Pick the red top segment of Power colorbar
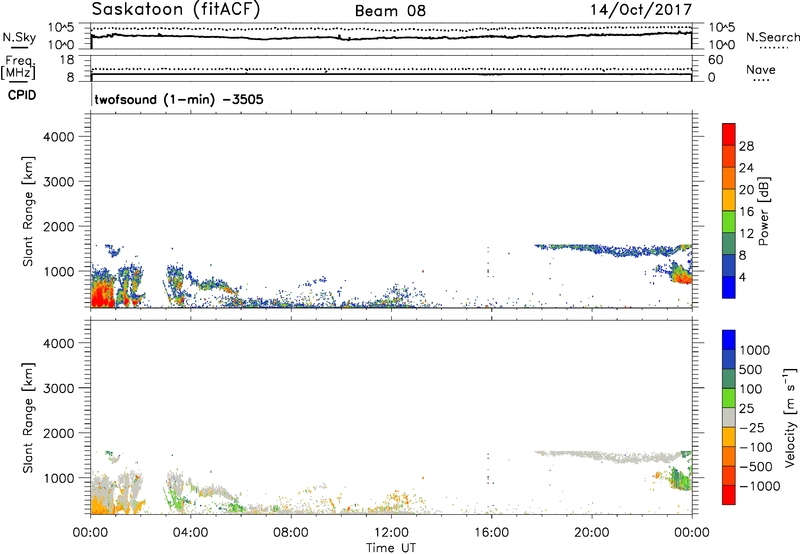Screen dimensions: 800x554 (729, 134)
